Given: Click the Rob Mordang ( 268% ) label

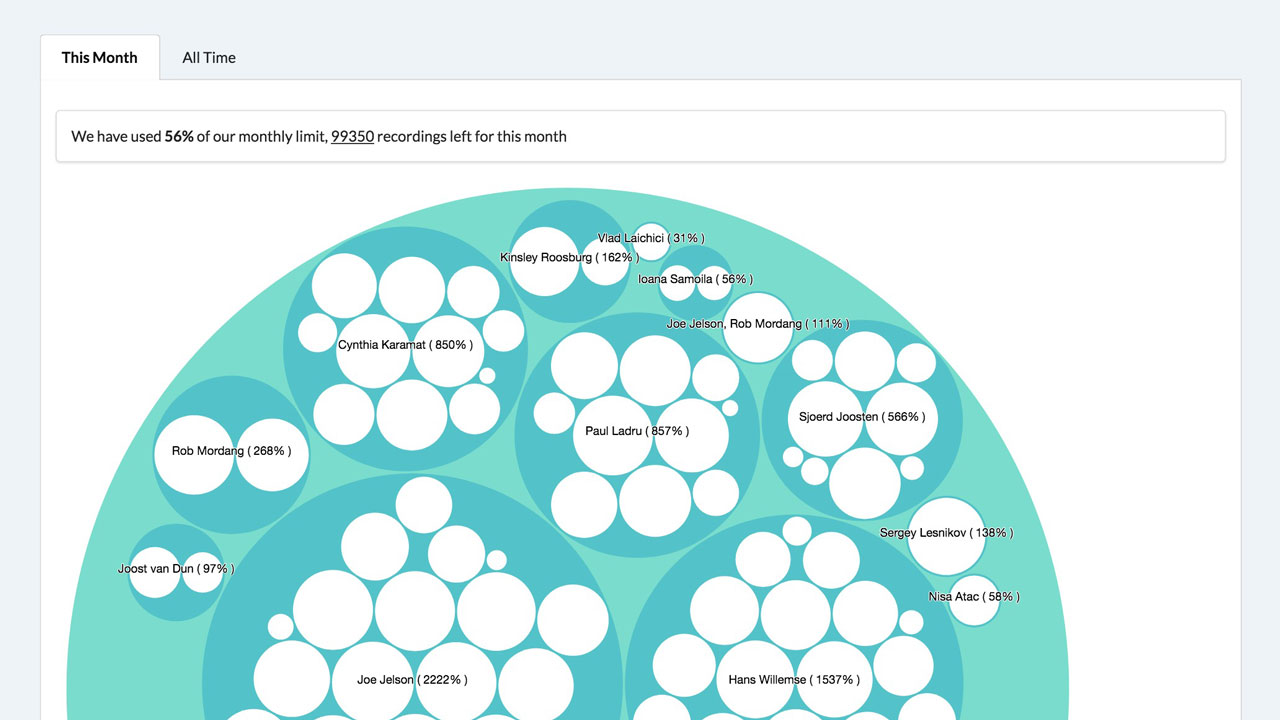Looking at the screenshot, I should pyautogui.click(x=231, y=451).
